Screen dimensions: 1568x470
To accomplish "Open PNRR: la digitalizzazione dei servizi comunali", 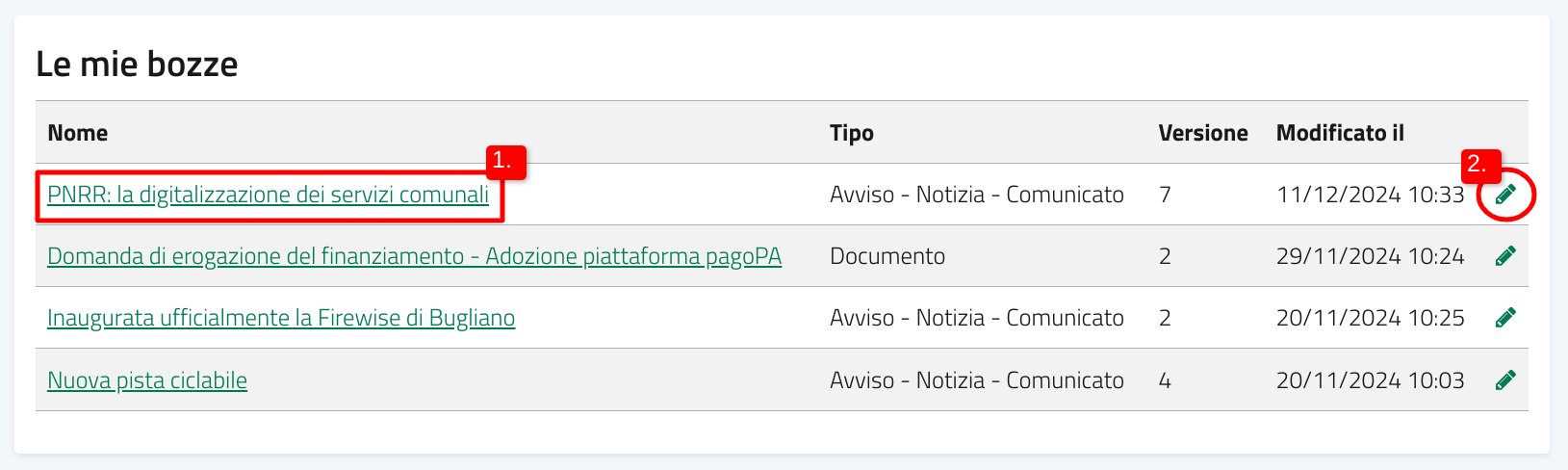I will coord(268,195).
